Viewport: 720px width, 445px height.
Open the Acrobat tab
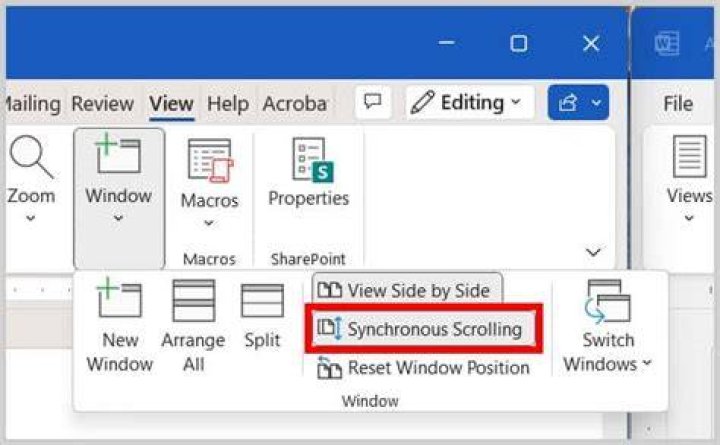[295, 104]
